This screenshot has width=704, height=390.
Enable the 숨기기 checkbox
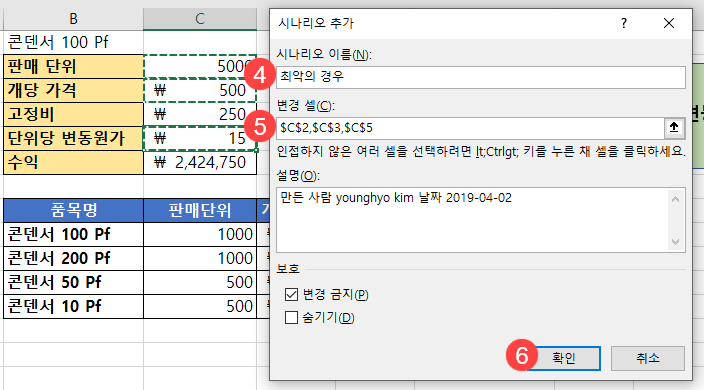[291, 318]
